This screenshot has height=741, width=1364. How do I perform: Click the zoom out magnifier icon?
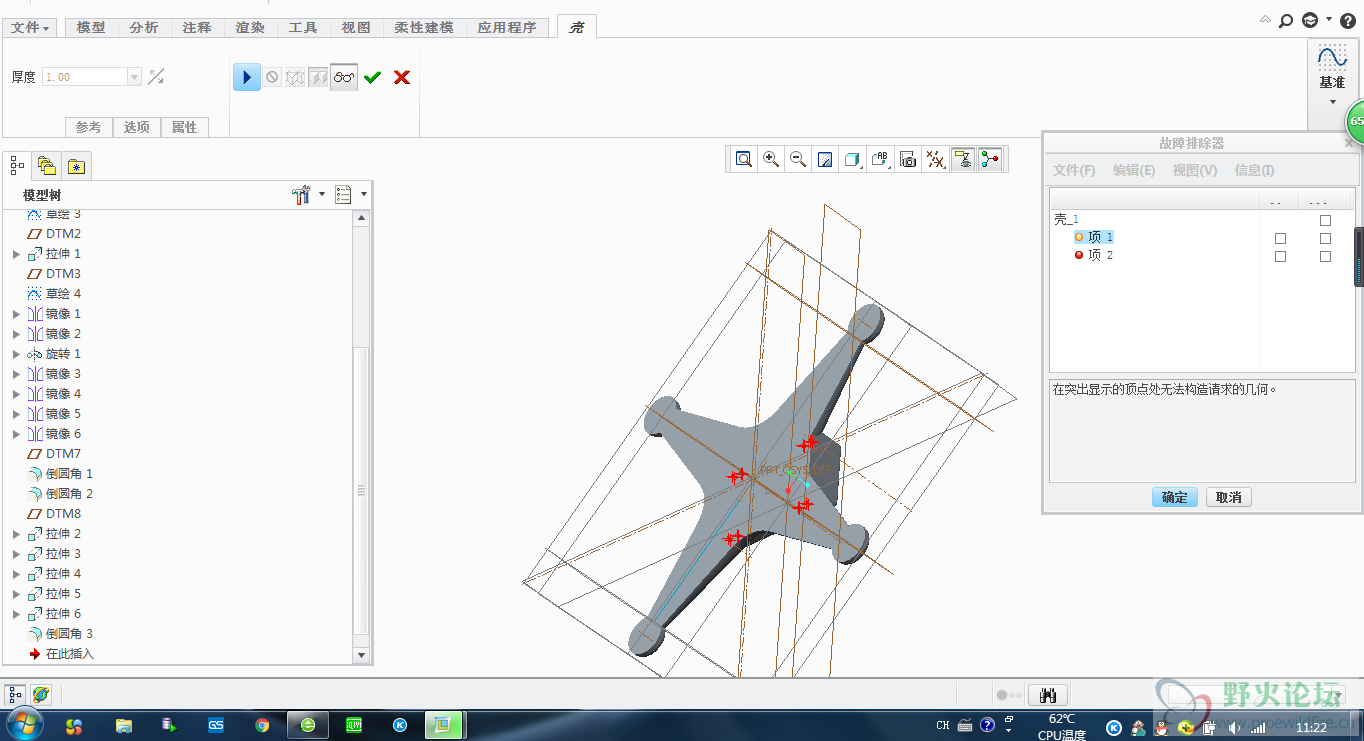[x=798, y=159]
